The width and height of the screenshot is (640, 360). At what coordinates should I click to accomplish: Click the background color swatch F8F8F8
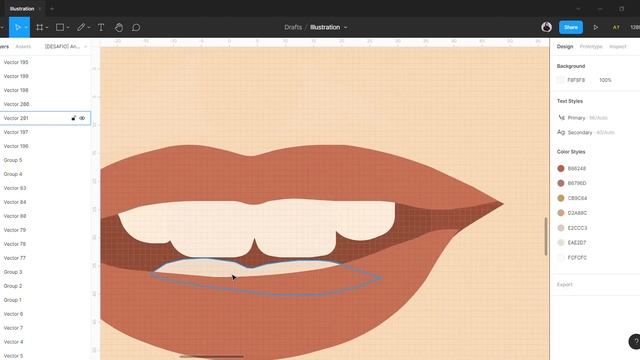[560, 80]
